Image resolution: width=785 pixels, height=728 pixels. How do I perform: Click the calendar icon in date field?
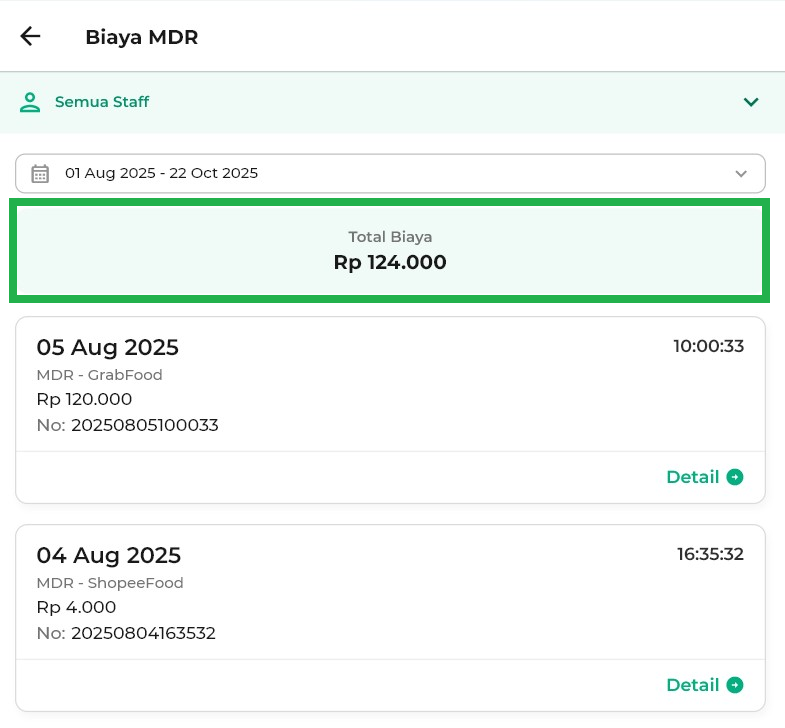tap(40, 173)
